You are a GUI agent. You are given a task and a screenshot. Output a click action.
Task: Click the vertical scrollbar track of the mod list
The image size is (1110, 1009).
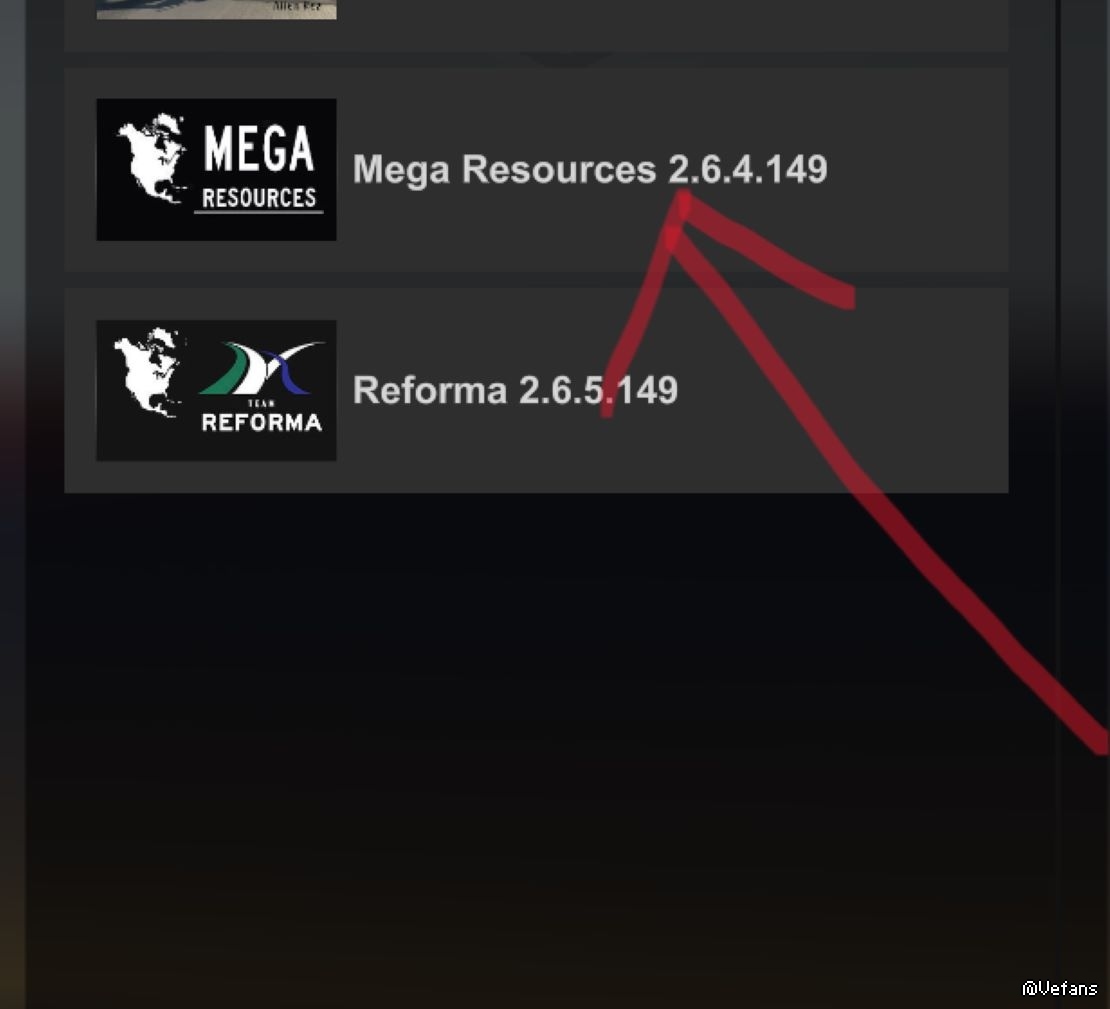point(1057,496)
